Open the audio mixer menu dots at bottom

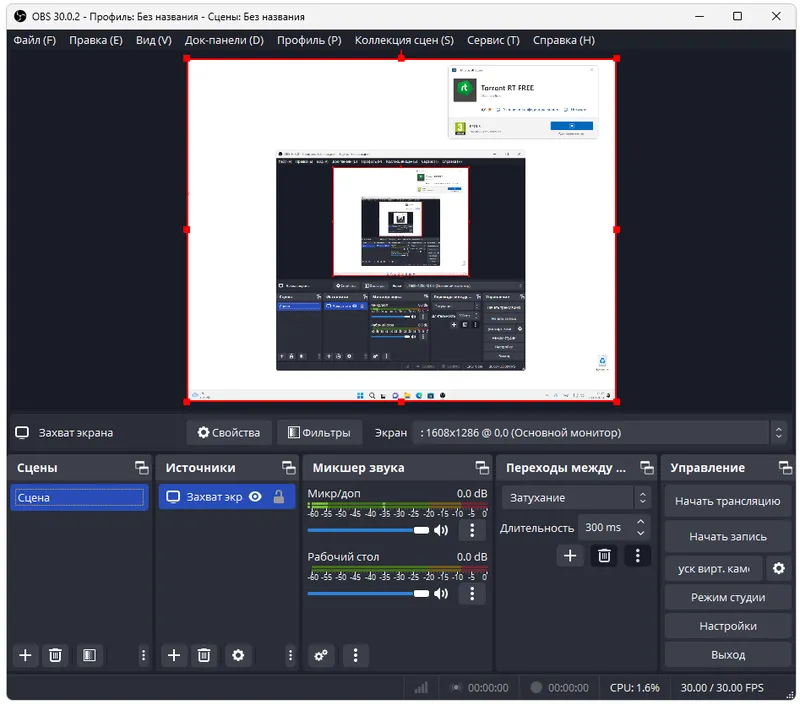(356, 656)
